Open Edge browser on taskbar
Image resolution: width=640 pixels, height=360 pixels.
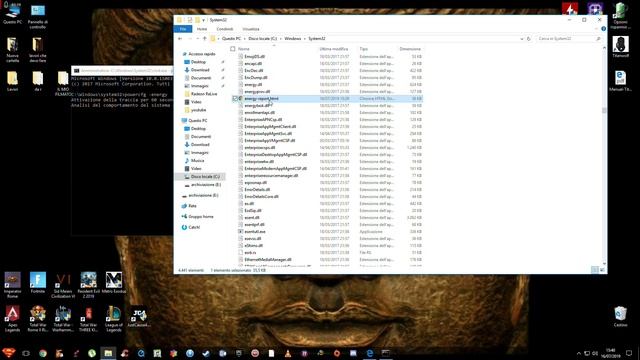[369, 353]
